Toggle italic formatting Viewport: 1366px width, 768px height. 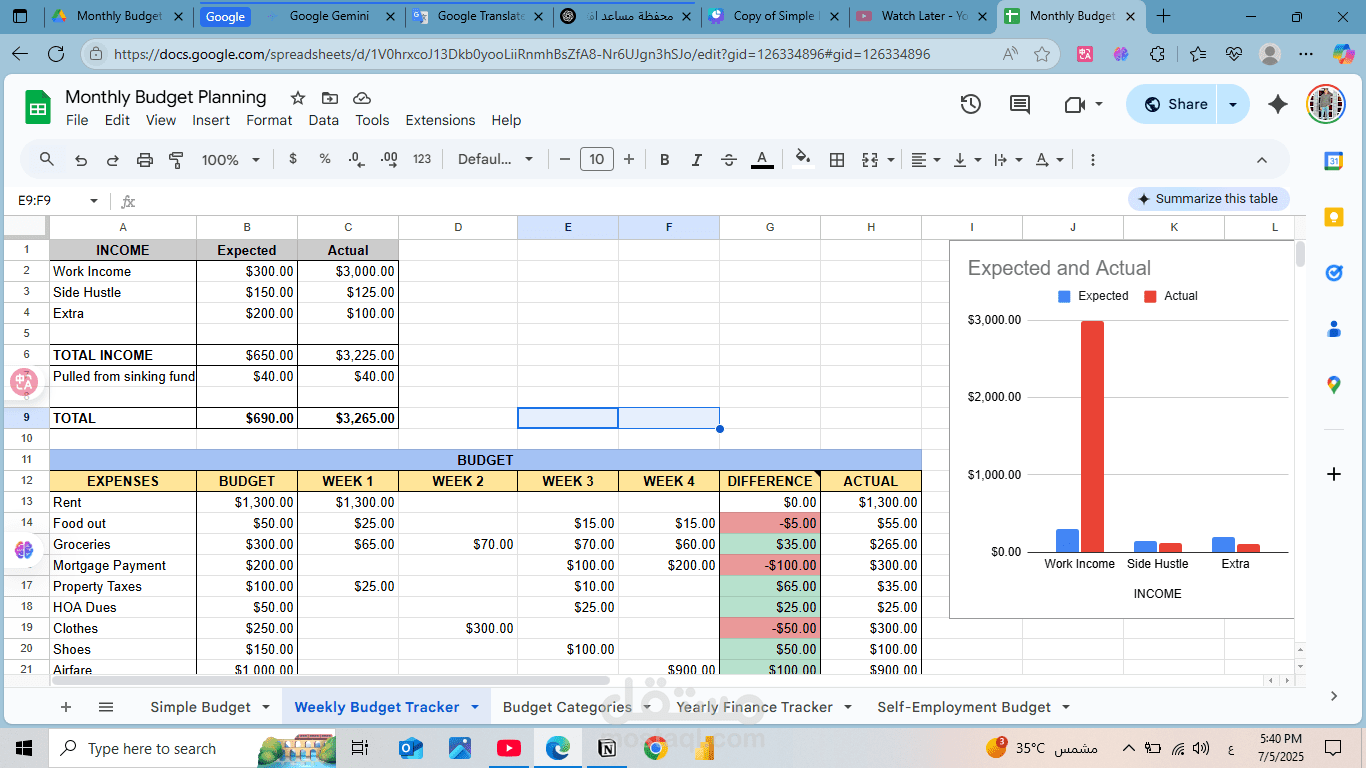[697, 160]
